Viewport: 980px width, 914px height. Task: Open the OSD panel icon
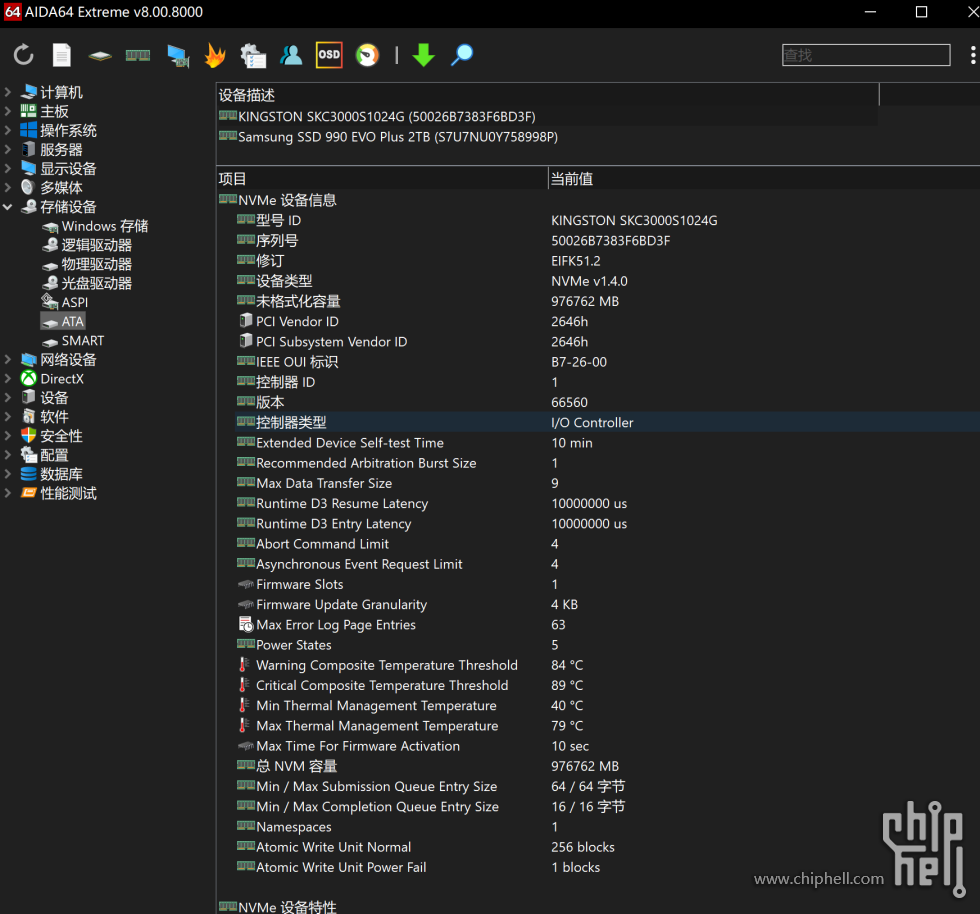(329, 55)
